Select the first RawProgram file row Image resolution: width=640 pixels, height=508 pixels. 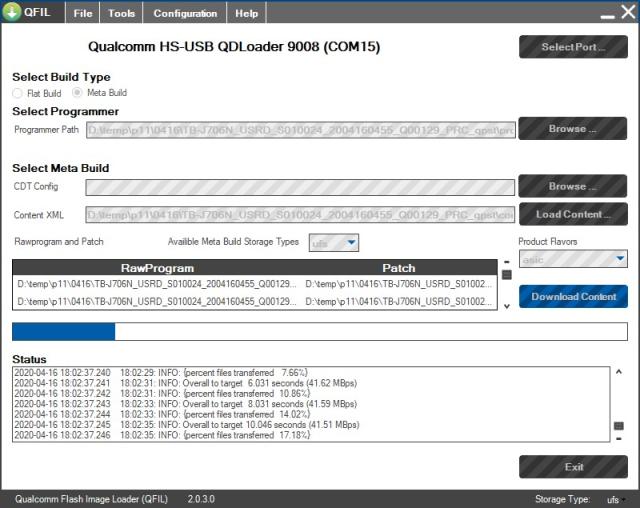pos(157,284)
